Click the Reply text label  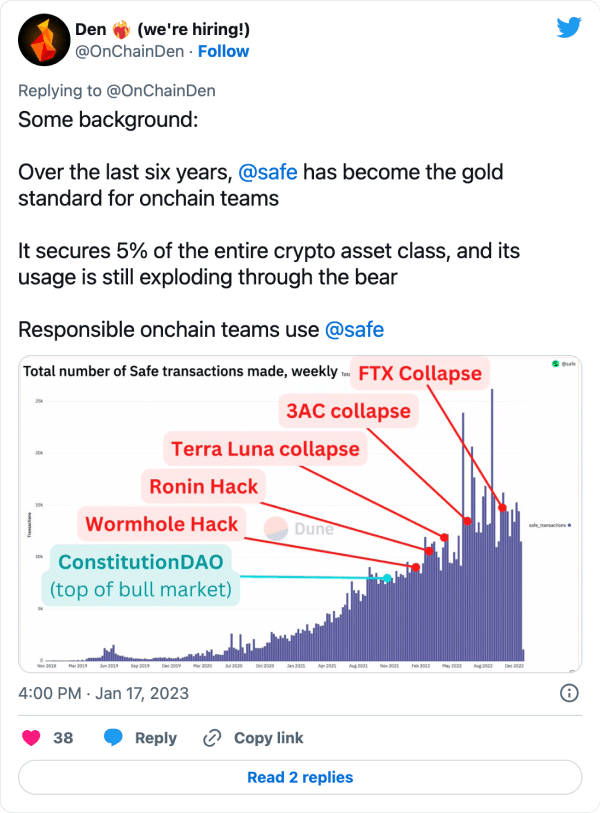point(155,738)
